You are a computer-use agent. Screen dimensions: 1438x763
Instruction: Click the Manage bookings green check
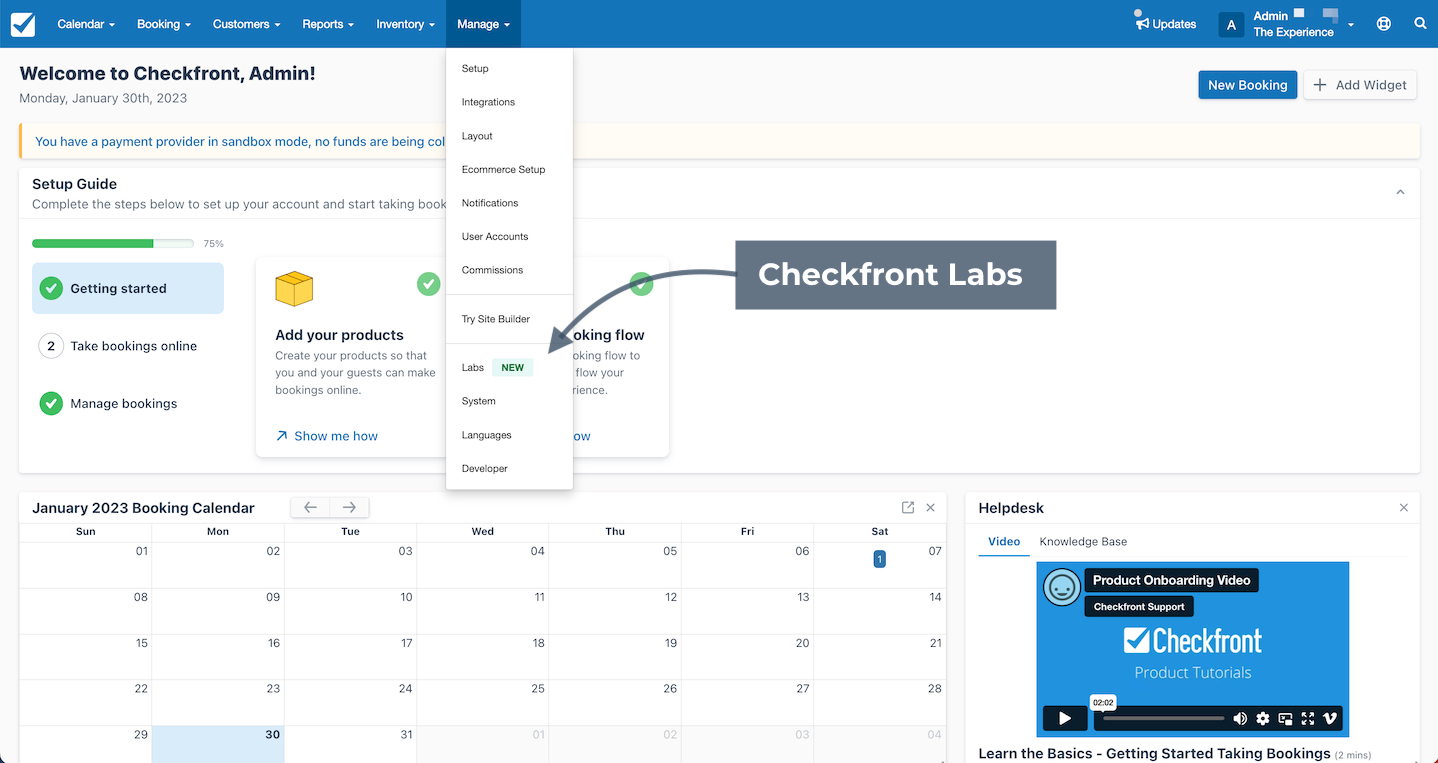tap(51, 403)
